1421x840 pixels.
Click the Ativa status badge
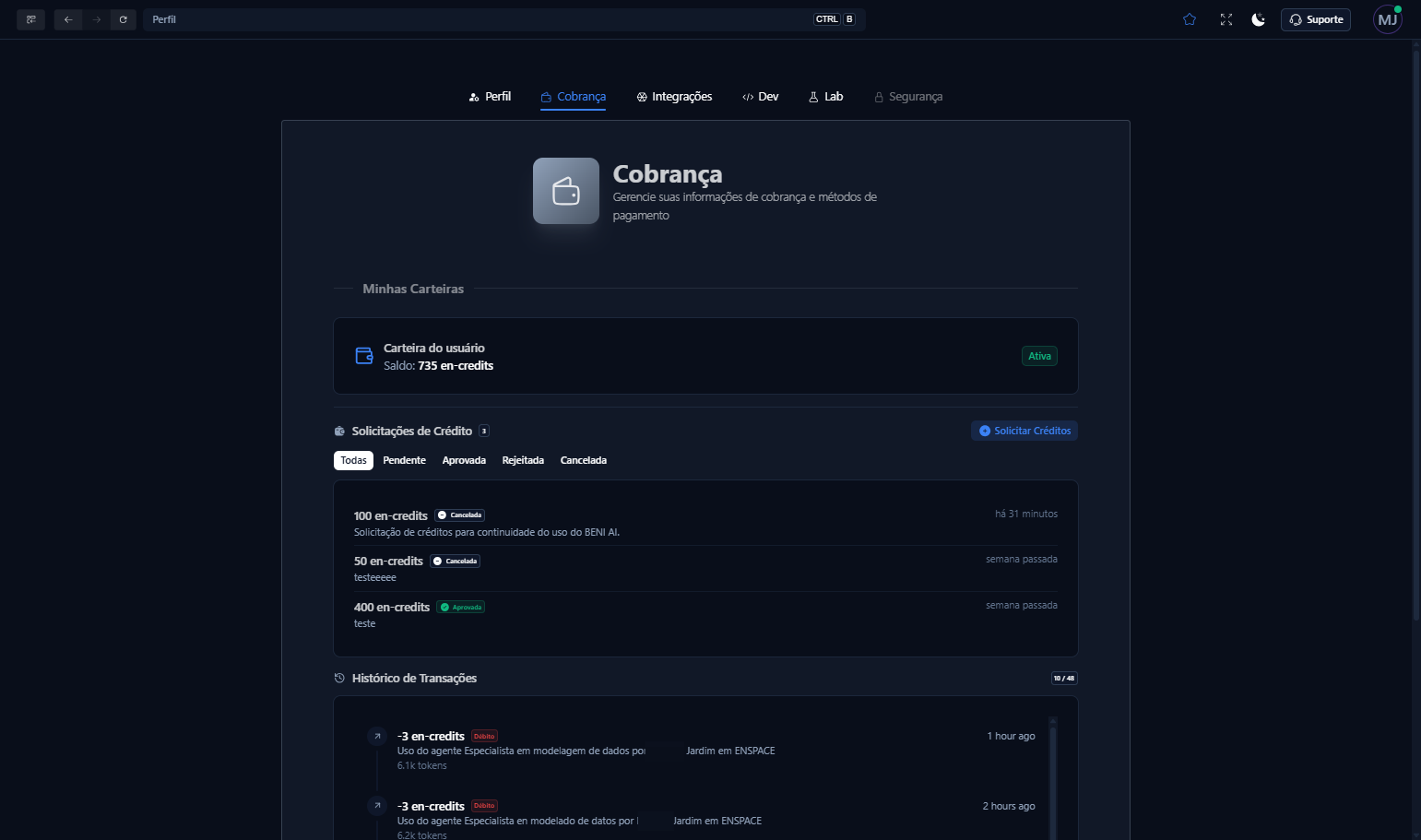click(x=1039, y=356)
